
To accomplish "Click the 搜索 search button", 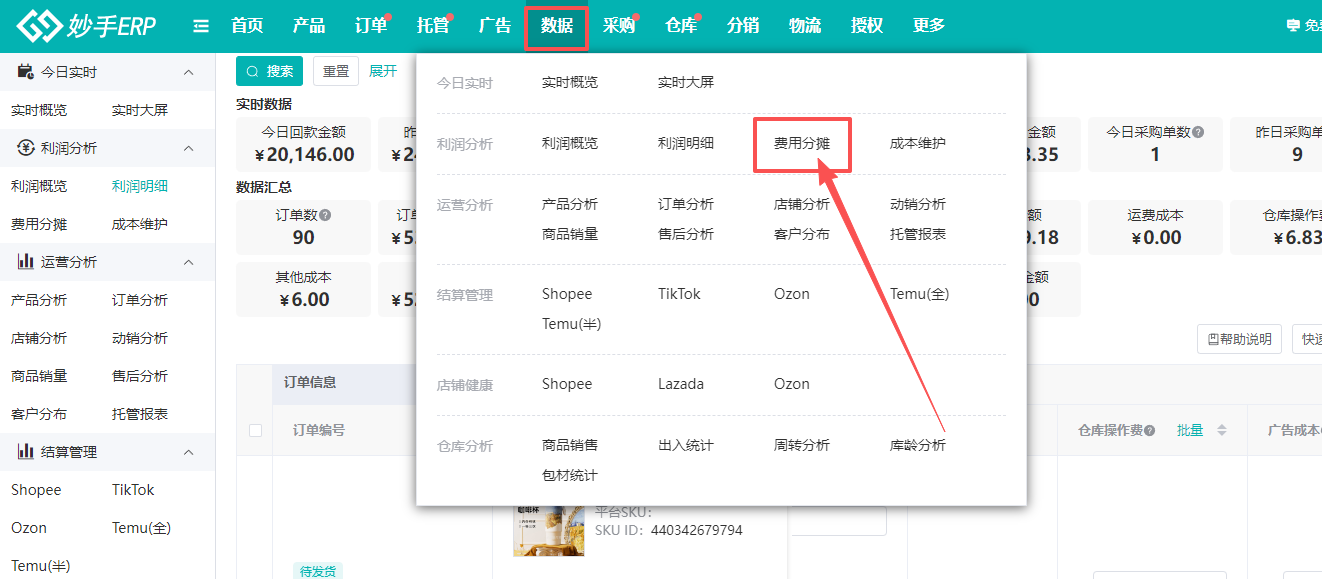I will coord(270,71).
